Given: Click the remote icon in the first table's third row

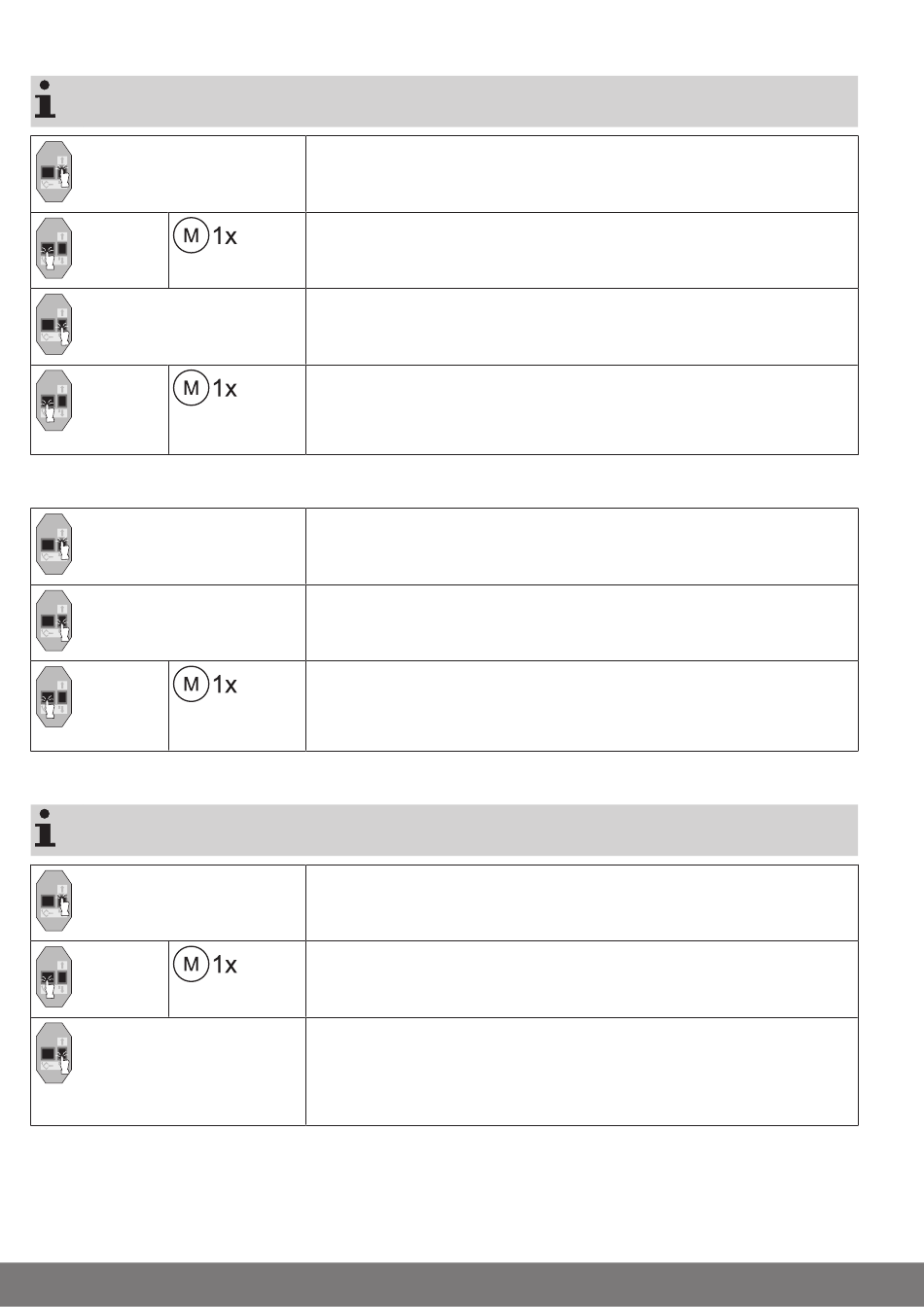Looking at the screenshot, I should (55, 325).
